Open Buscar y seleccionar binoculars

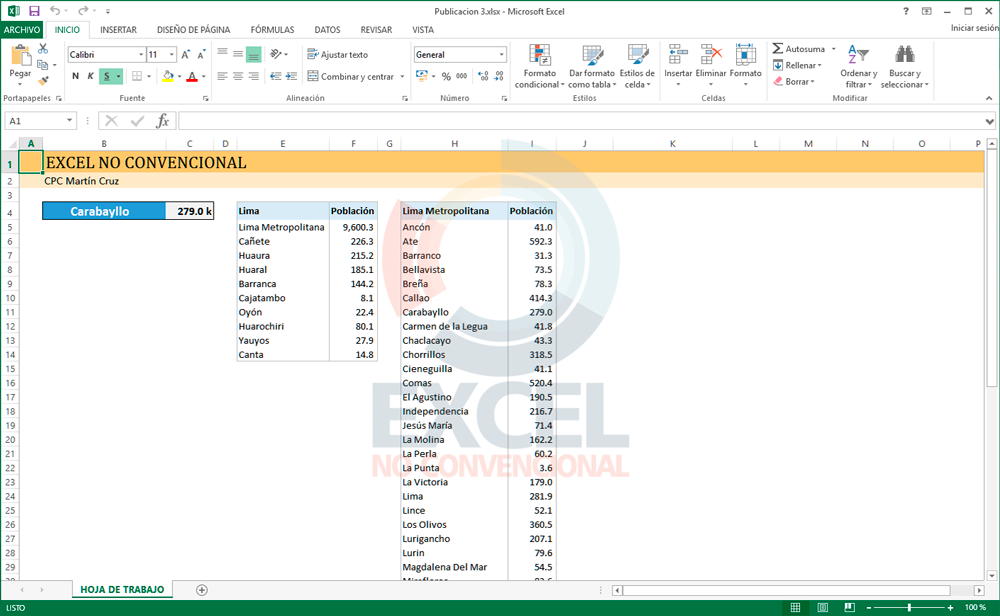coord(904,66)
